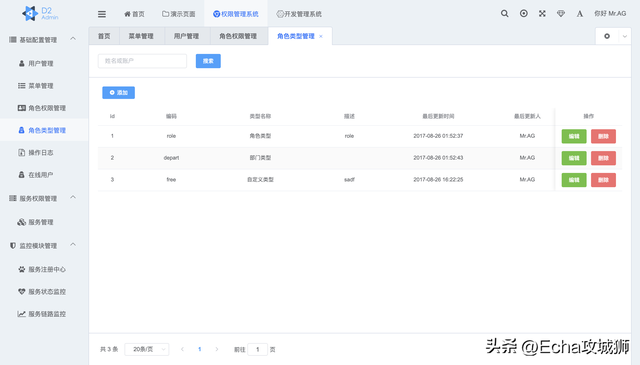Open 演示页面 in top navigation
640x365 pixels.
(x=179, y=14)
